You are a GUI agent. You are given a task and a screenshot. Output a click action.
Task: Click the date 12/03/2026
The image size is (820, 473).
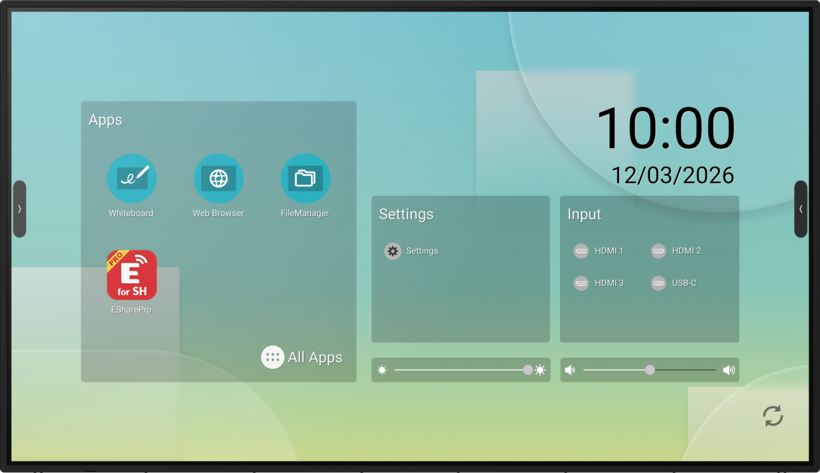coord(673,175)
